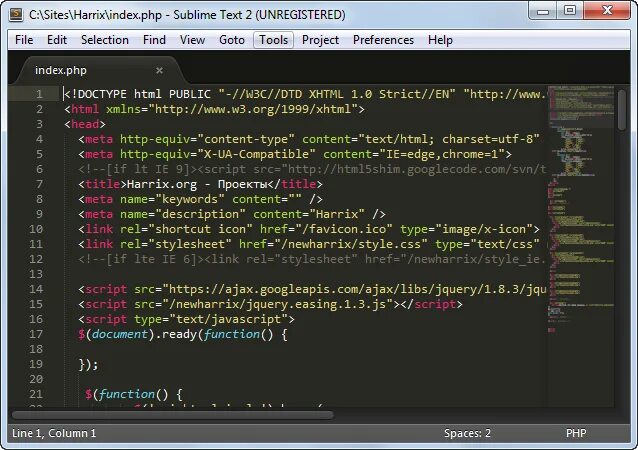The width and height of the screenshot is (638, 450).
Task: Click the lte IE 6 comment on line 12
Action: click(x=312, y=259)
